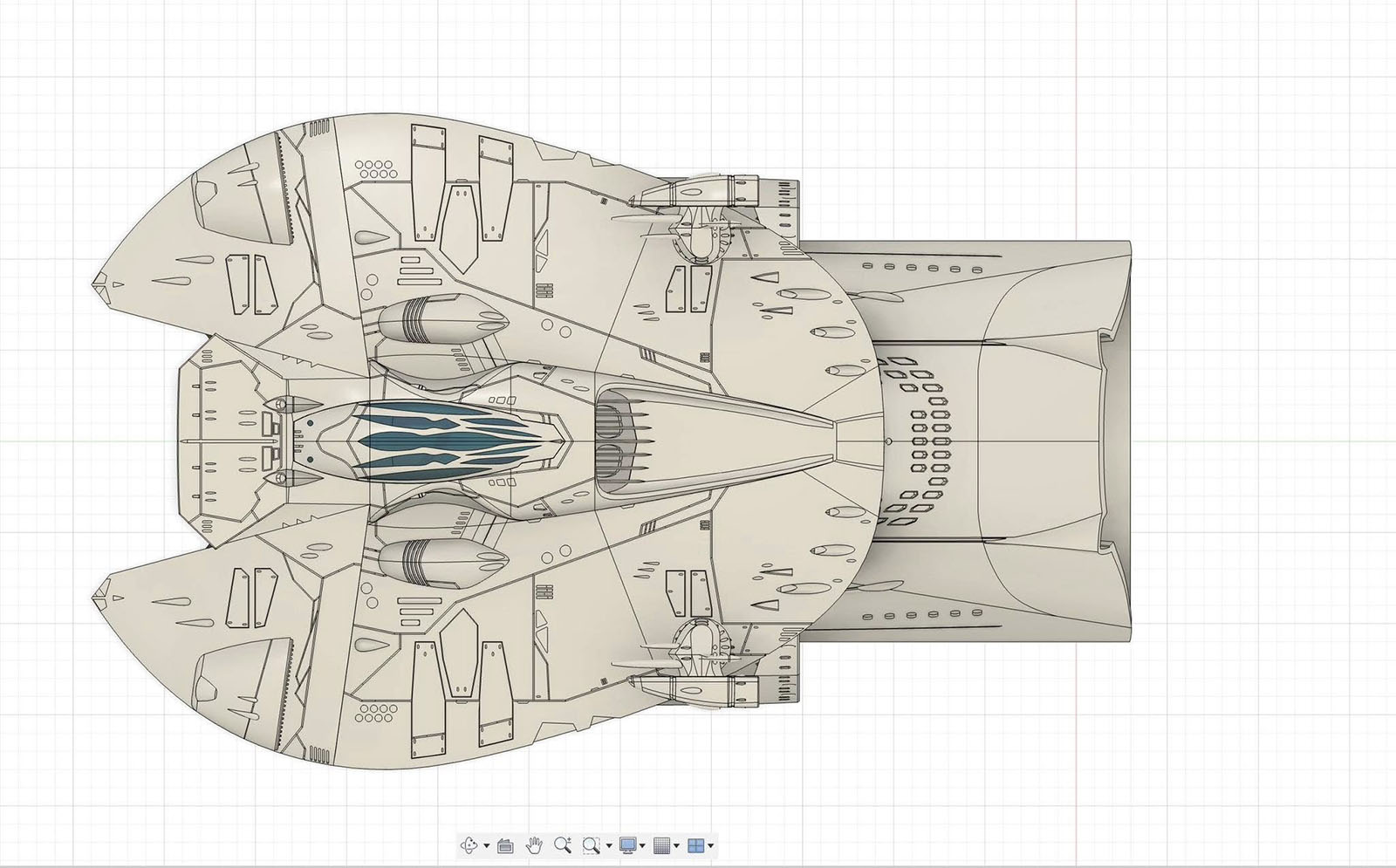The width and height of the screenshot is (1396, 868).
Task: Select the Zoom magnifier tool
Action: click(563, 845)
